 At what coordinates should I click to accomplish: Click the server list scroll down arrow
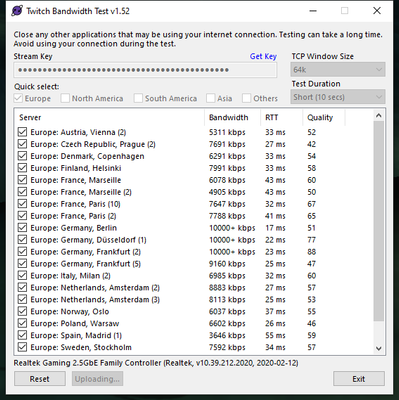[379, 349]
